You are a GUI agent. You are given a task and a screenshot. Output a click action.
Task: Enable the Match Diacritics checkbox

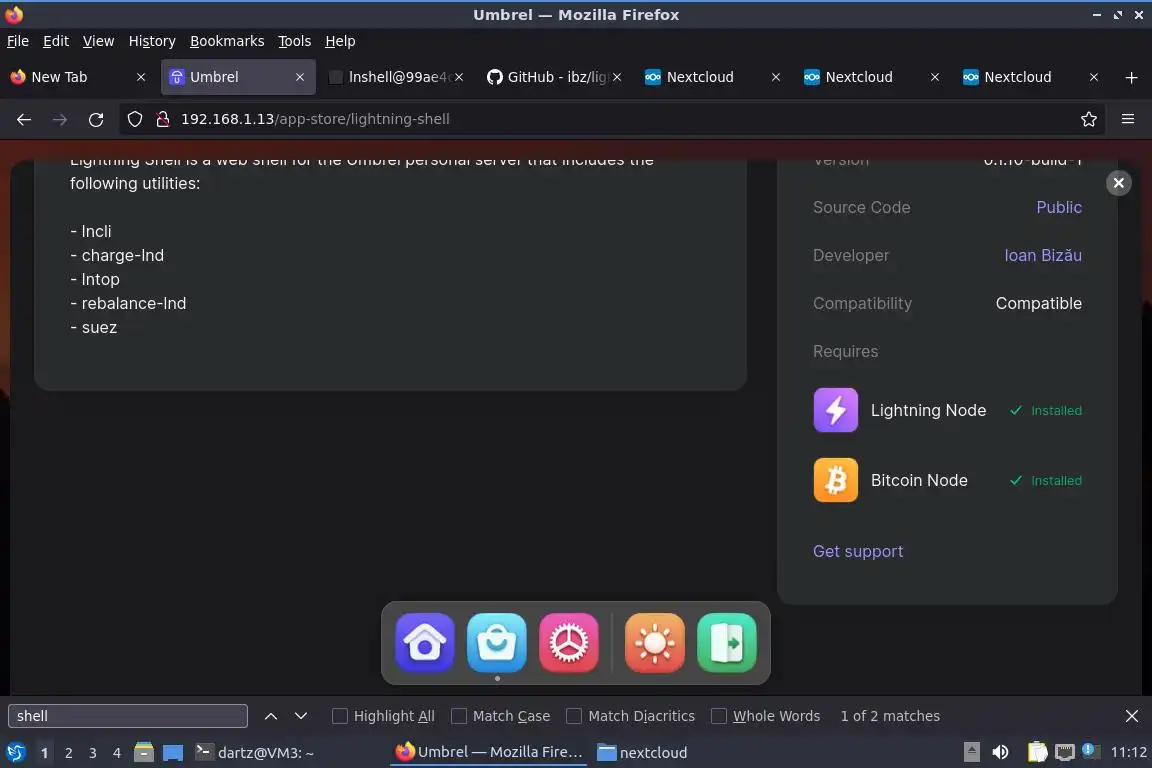click(574, 716)
